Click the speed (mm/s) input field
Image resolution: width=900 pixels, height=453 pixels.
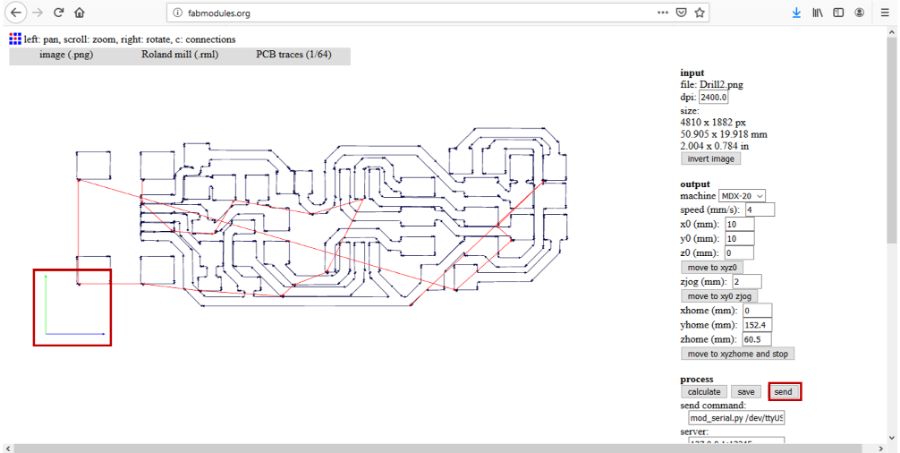(x=760, y=210)
